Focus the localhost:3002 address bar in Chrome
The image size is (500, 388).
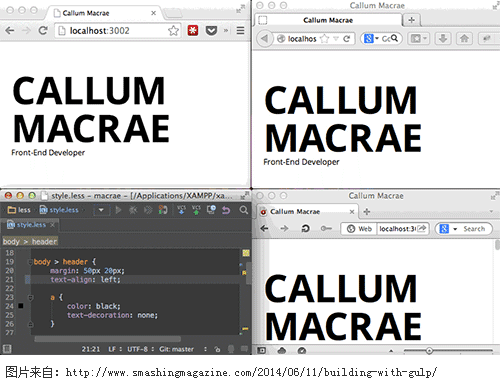tap(118, 31)
